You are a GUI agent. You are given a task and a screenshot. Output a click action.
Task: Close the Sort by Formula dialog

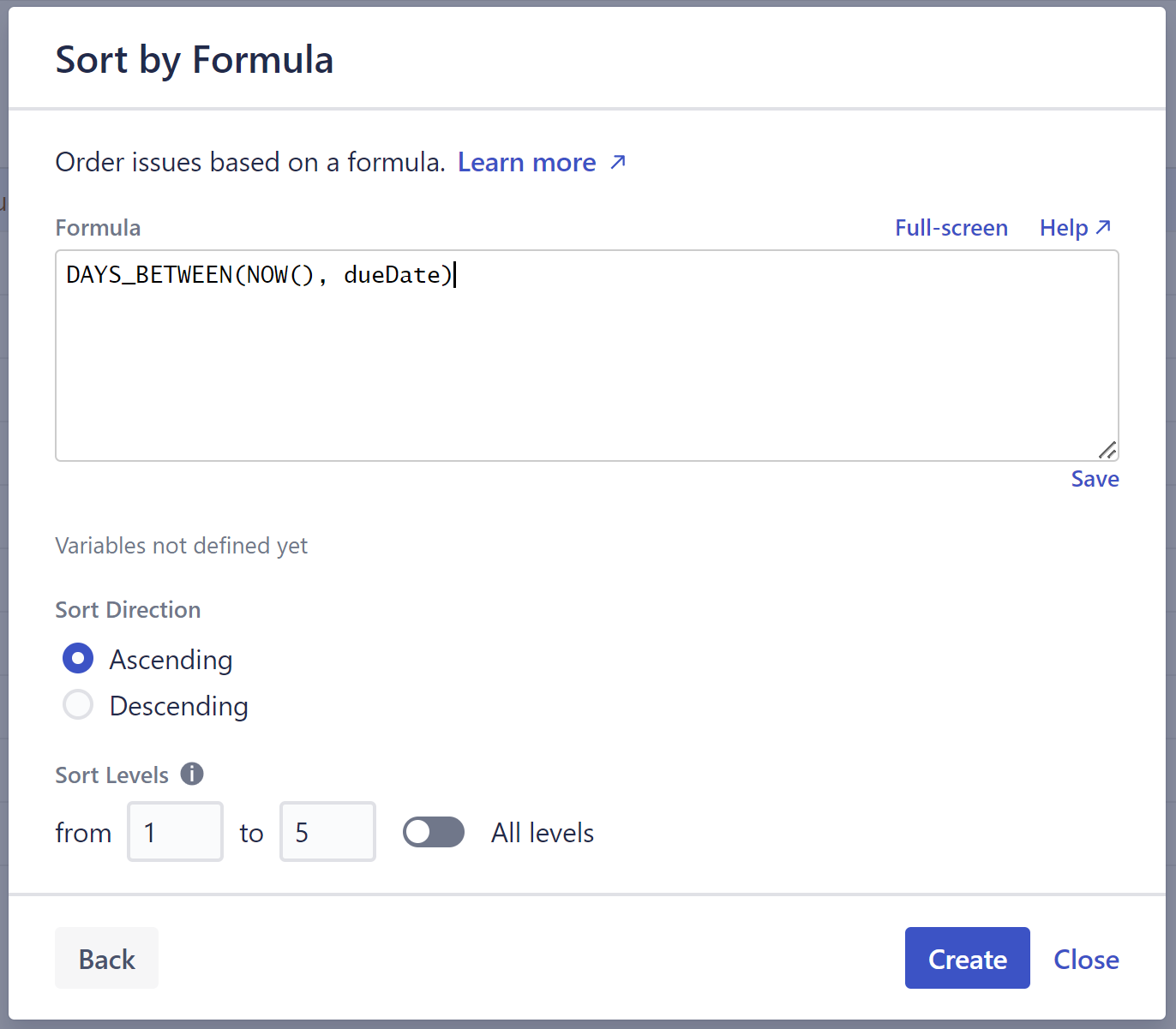point(1086,959)
